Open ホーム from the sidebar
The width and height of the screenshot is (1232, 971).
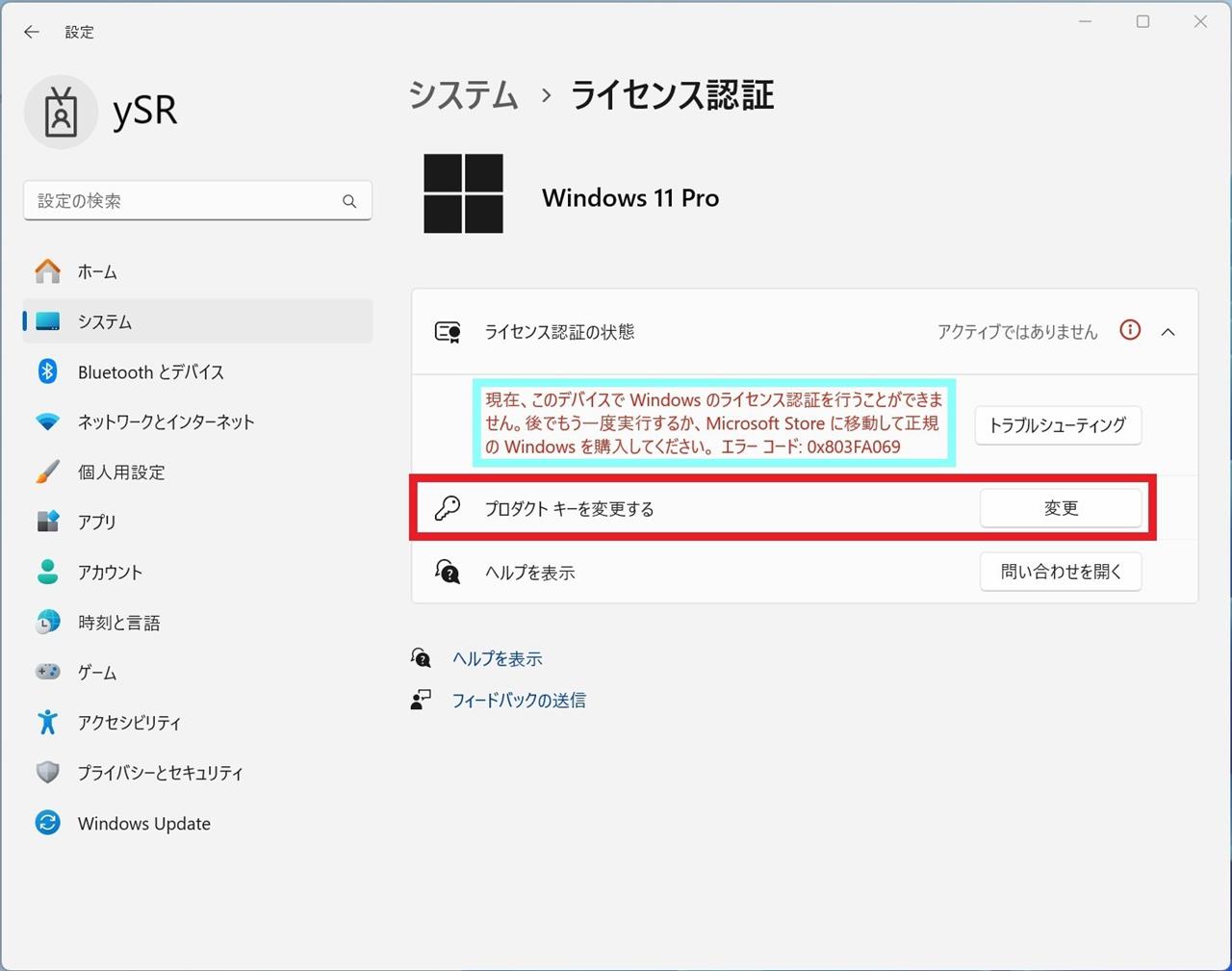(x=197, y=271)
